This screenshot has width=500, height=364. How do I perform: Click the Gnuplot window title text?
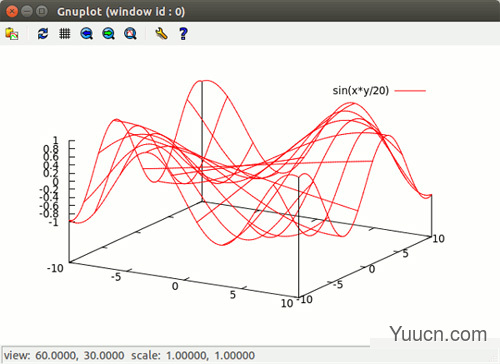click(x=121, y=12)
